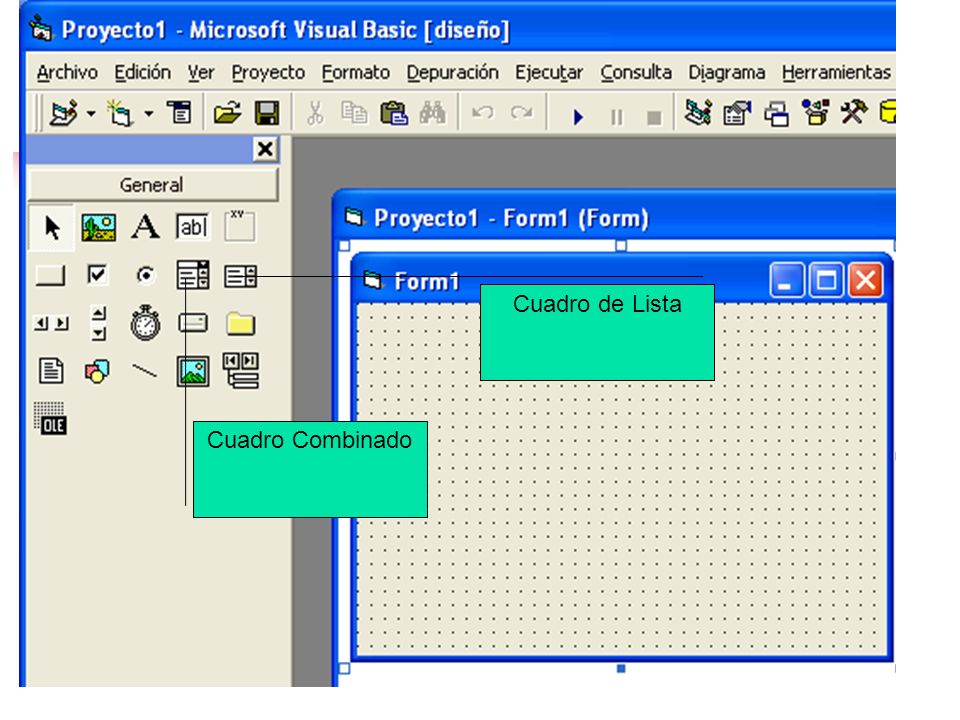
Task: Select the Image control tool
Action: tap(193, 371)
